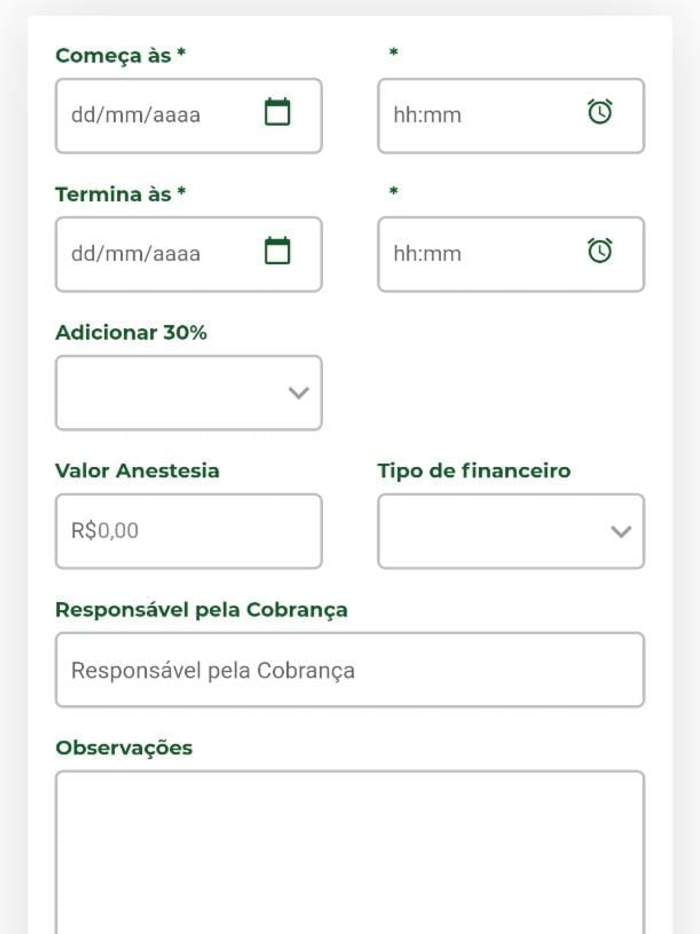This screenshot has width=700, height=934.
Task: Click inside the Observações text area
Action: (350, 852)
